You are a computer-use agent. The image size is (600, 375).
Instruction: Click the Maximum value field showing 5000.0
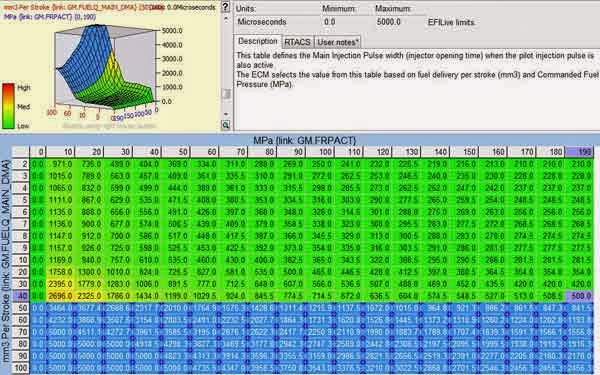click(x=388, y=22)
